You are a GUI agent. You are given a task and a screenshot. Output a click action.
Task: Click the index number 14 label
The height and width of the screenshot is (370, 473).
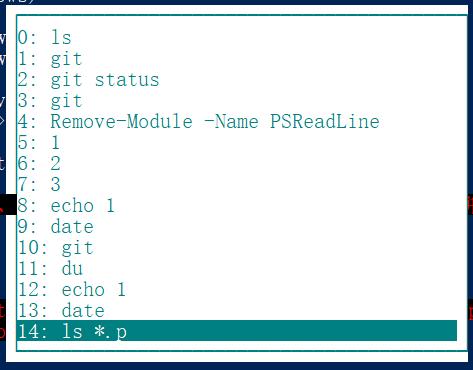pyautogui.click(x=29, y=332)
